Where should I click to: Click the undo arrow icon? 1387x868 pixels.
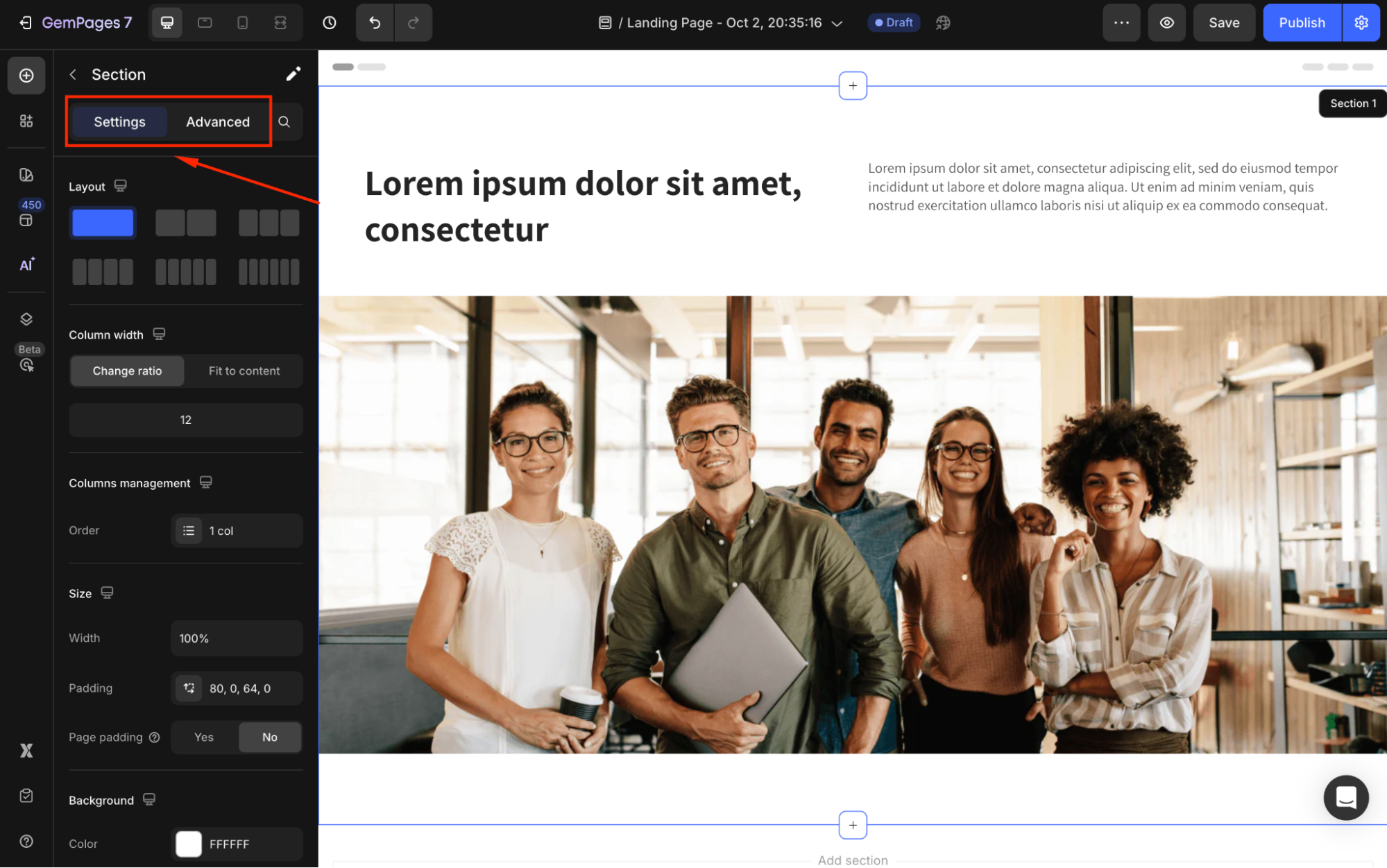[x=375, y=23]
